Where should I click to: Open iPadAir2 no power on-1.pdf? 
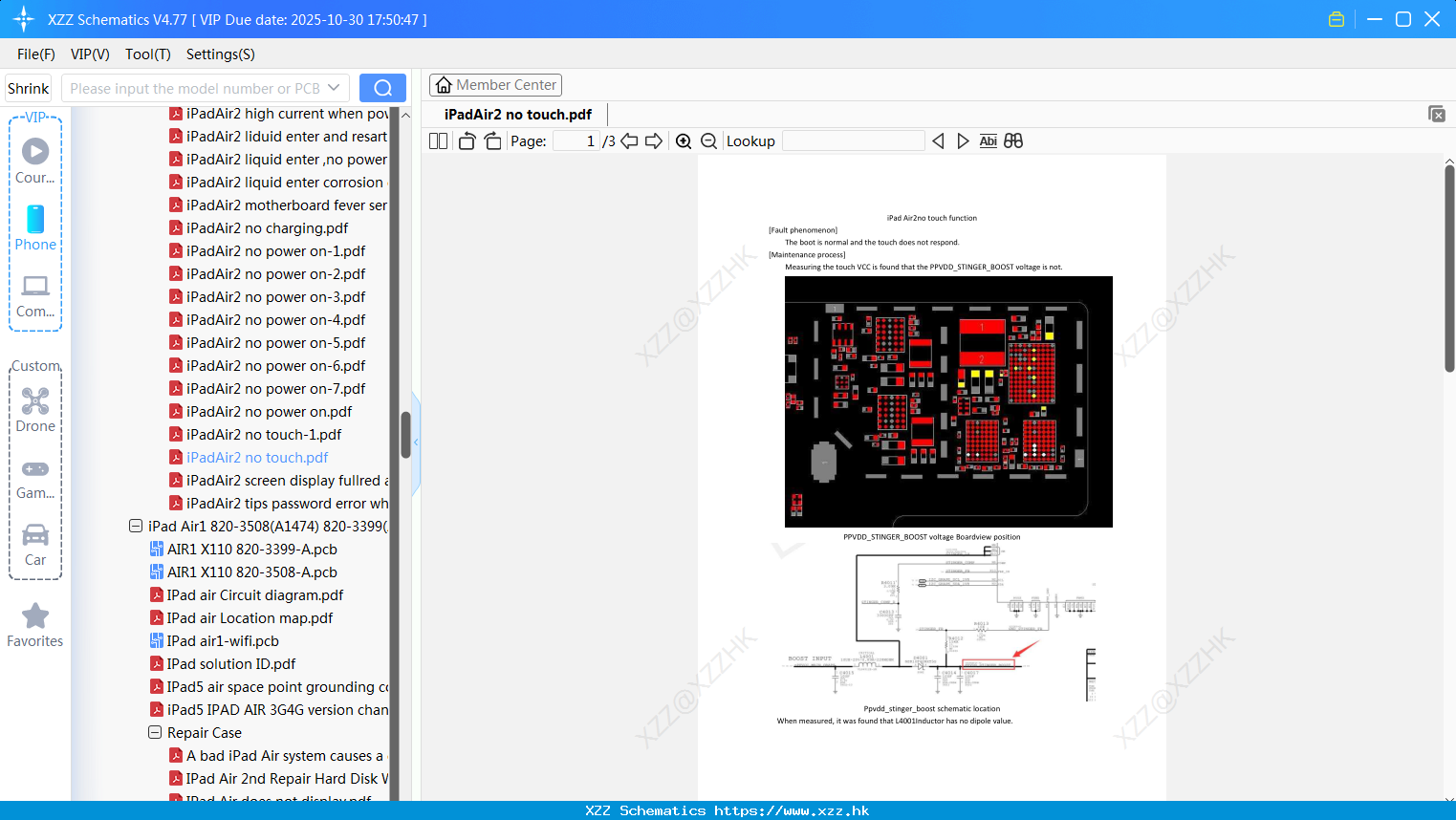[275, 250]
